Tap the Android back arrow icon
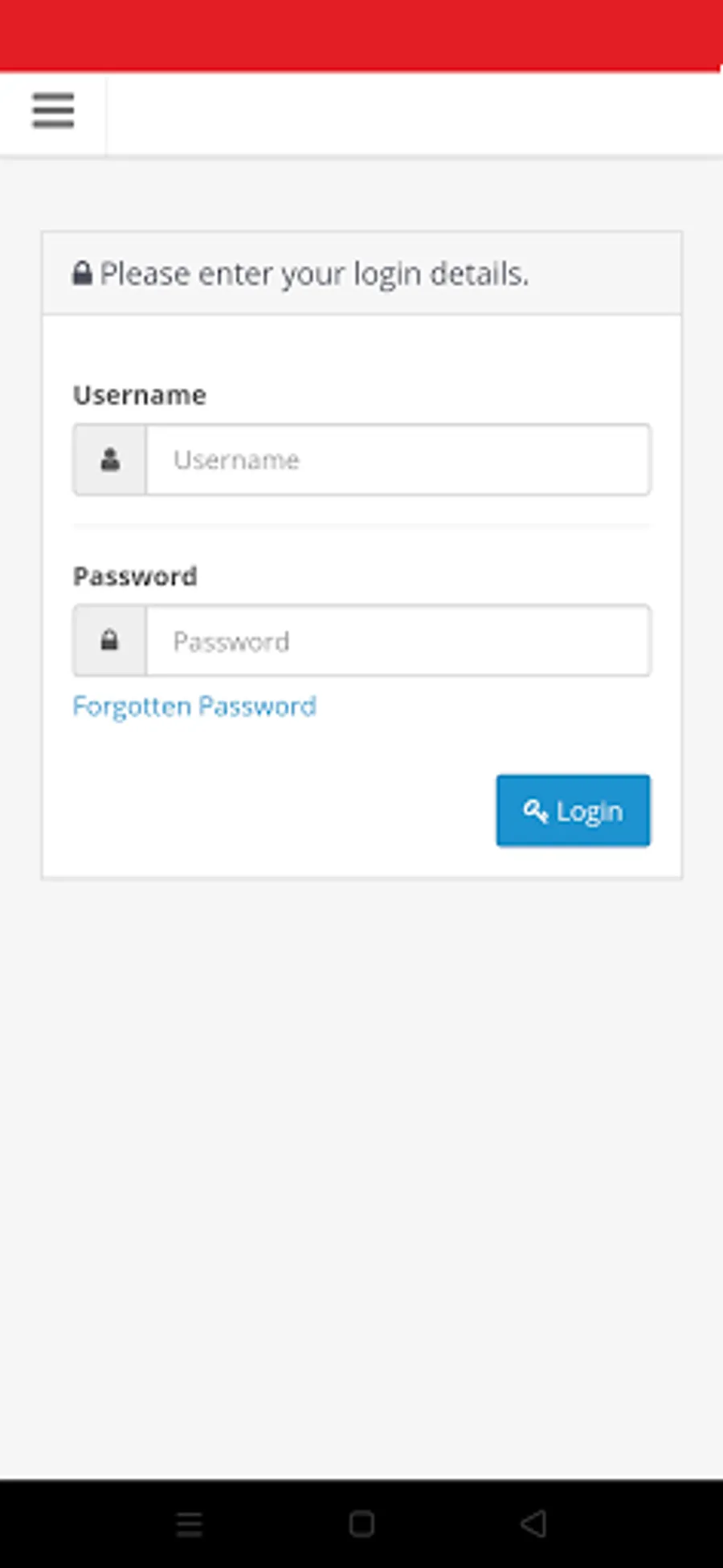The width and height of the screenshot is (723, 1568). coord(533,1523)
